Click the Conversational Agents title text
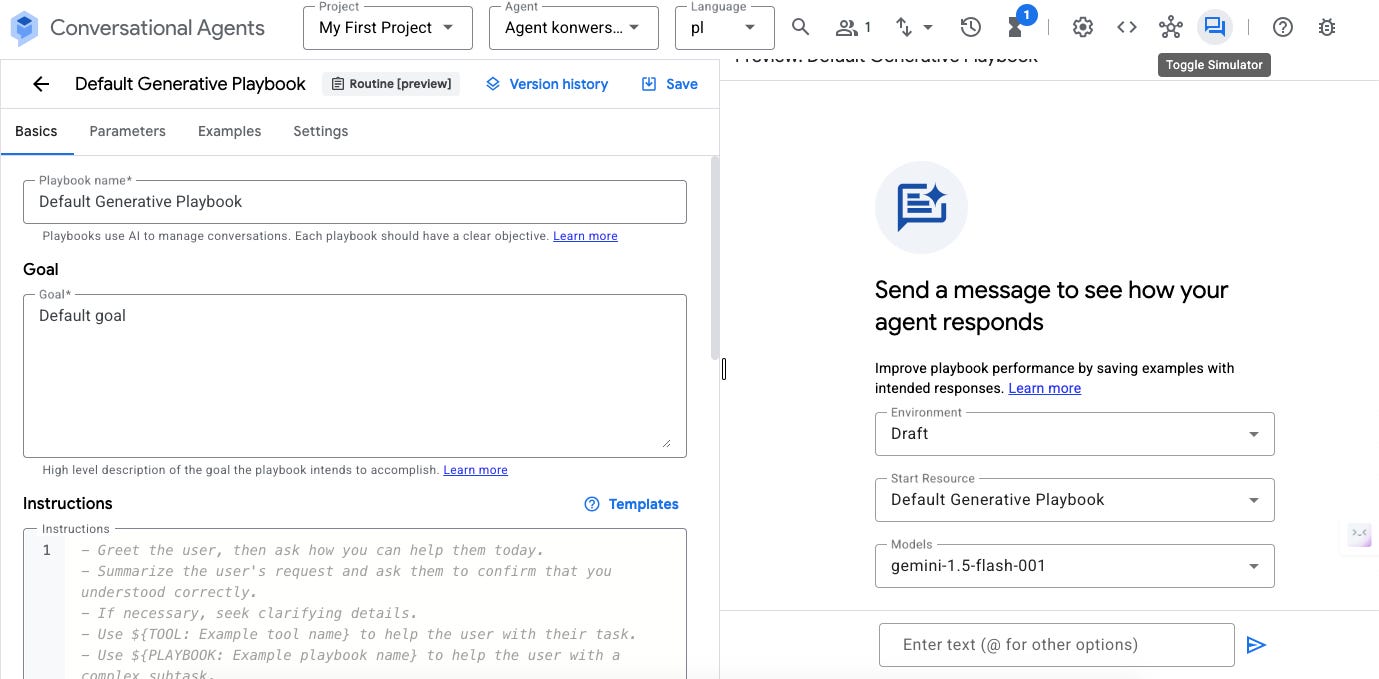 (157, 28)
